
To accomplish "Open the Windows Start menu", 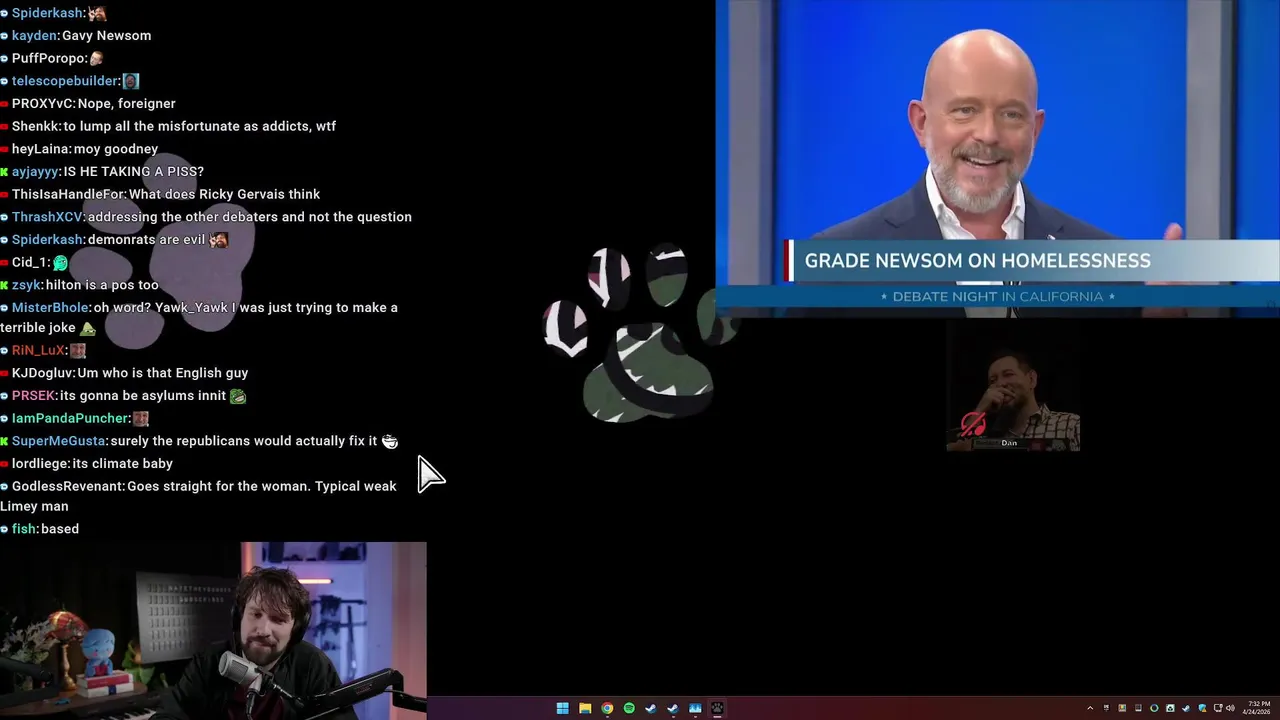I will (x=562, y=708).
